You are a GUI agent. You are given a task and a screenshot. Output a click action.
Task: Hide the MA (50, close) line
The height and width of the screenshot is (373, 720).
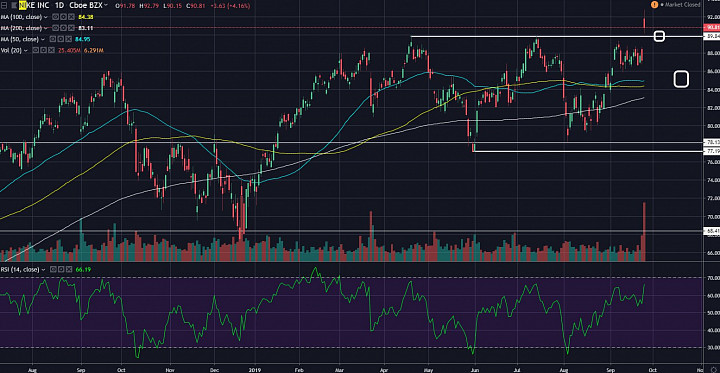(53, 39)
